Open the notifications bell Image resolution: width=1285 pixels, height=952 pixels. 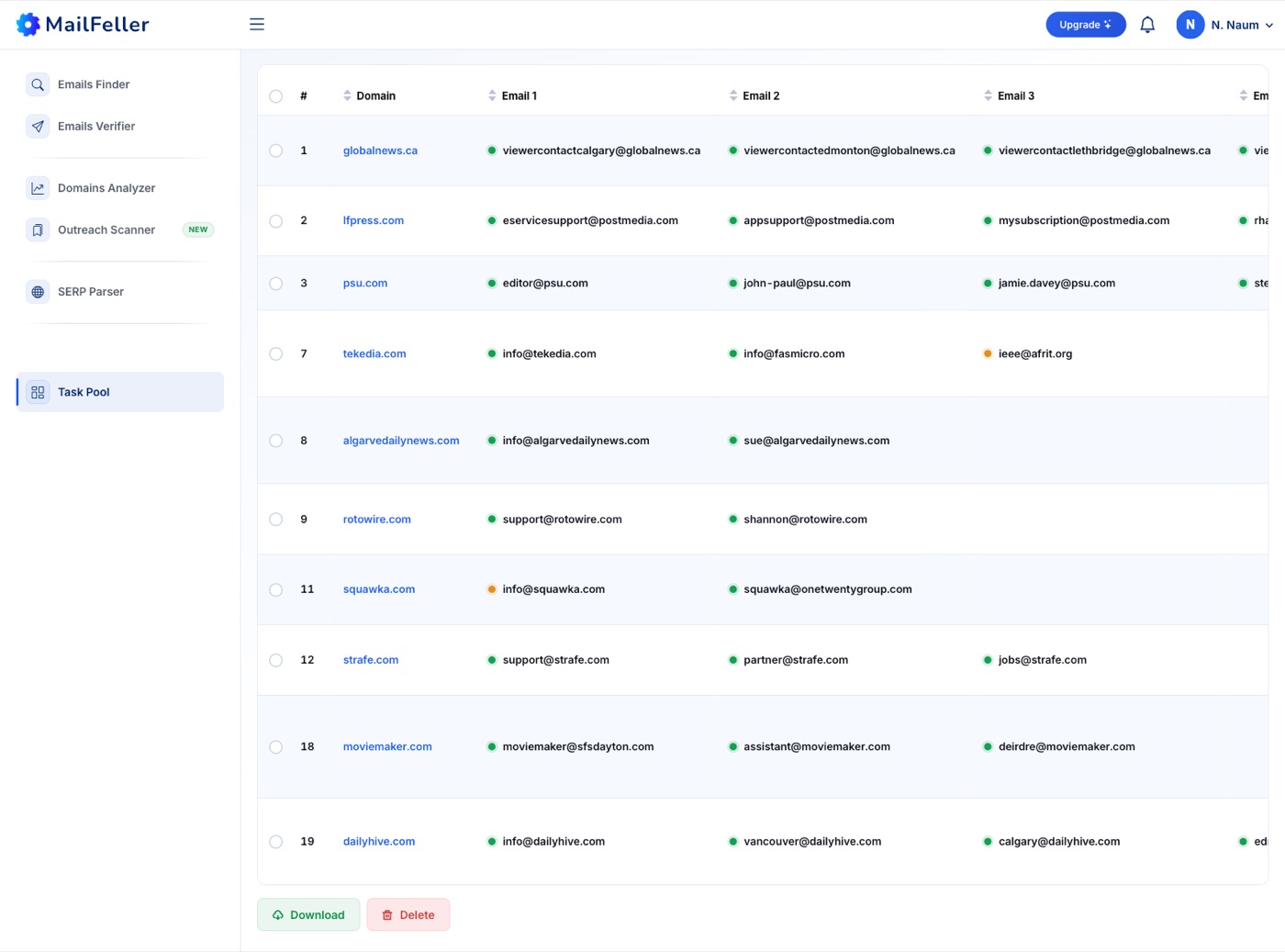[x=1147, y=25]
